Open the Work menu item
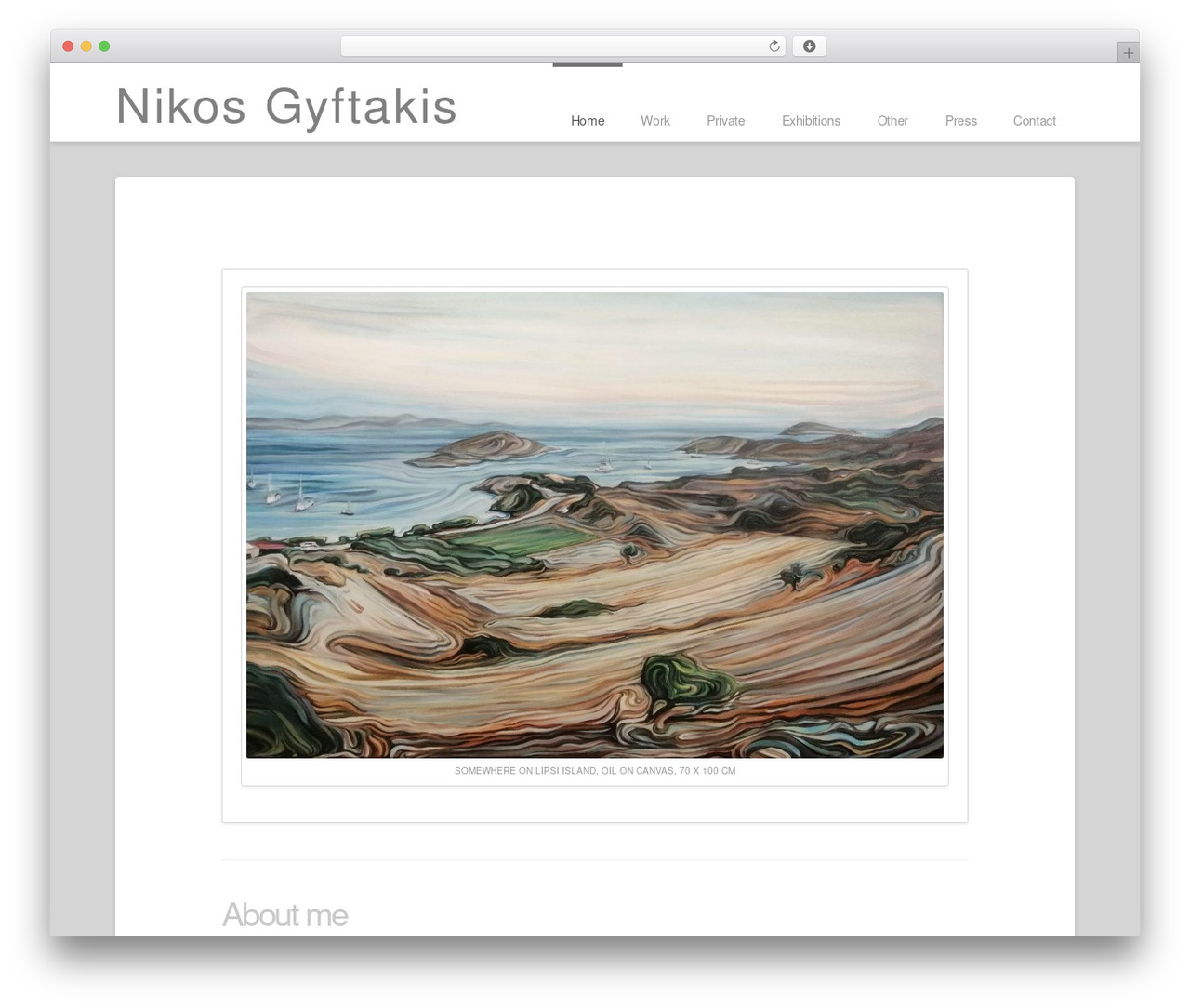The image size is (1190, 1008). tap(655, 121)
